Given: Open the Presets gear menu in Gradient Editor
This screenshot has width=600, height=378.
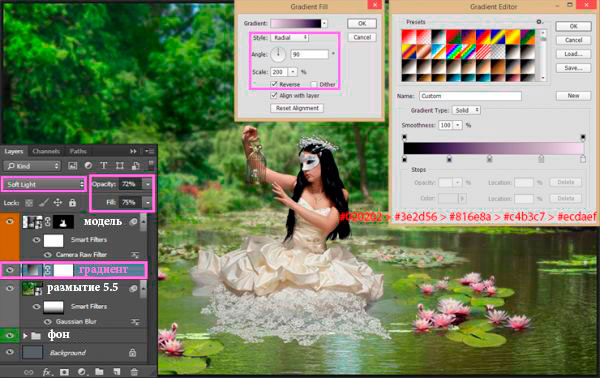Looking at the screenshot, I should click(539, 22).
